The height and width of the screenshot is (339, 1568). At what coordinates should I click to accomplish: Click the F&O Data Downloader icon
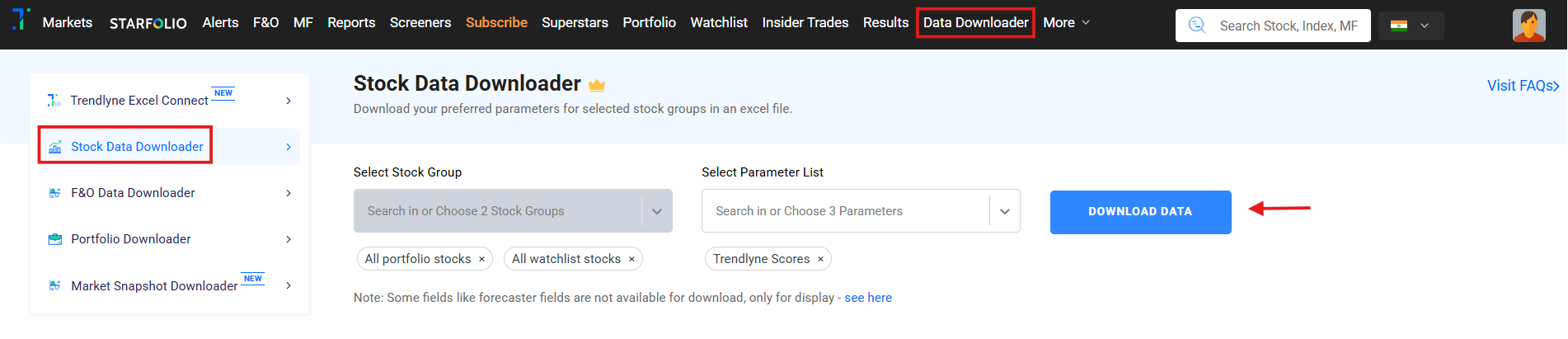click(x=55, y=193)
